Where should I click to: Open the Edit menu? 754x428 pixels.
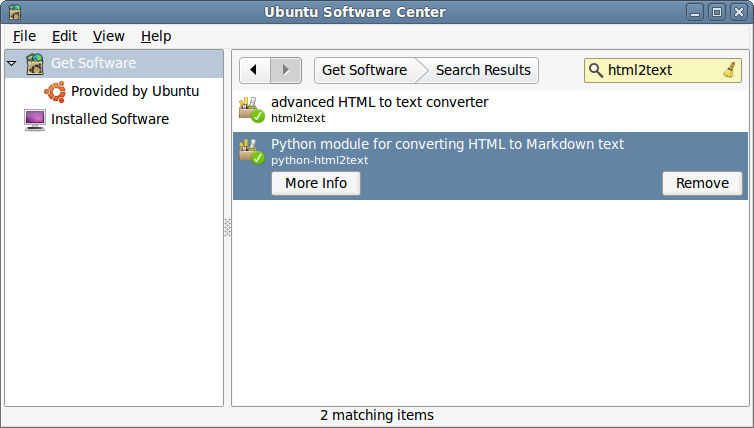coord(64,36)
